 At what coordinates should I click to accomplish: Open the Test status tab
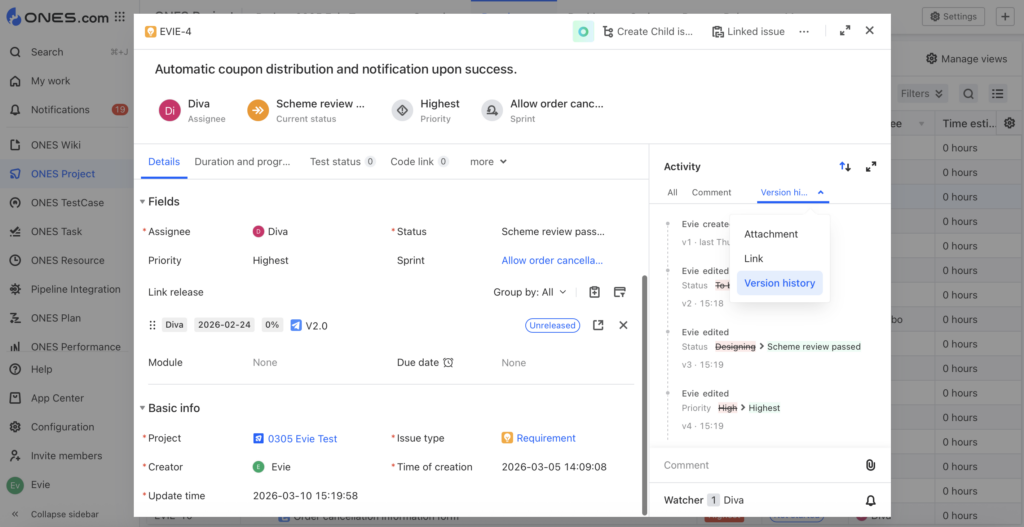tap(341, 161)
